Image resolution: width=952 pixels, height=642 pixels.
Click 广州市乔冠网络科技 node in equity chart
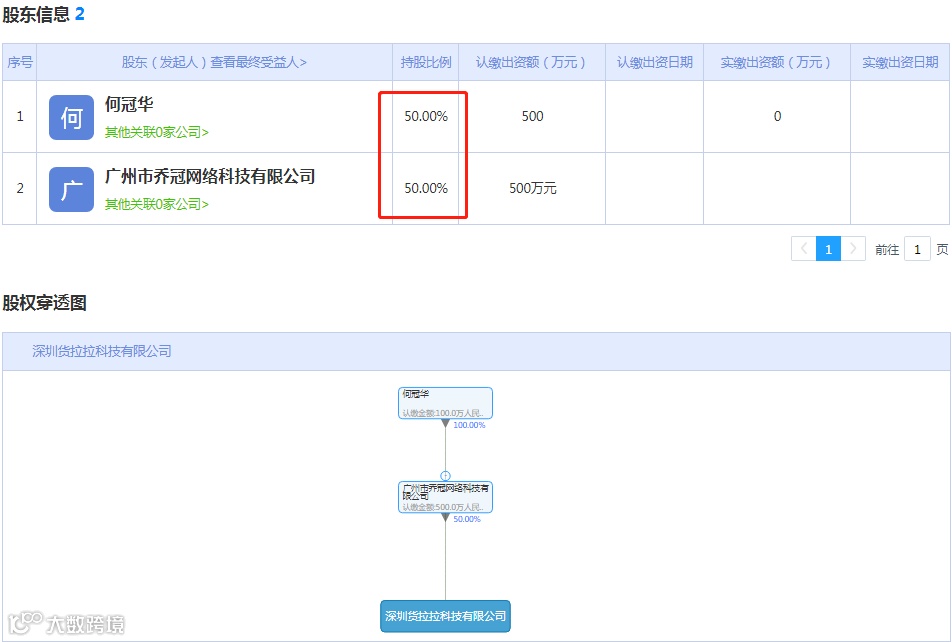[x=445, y=497]
